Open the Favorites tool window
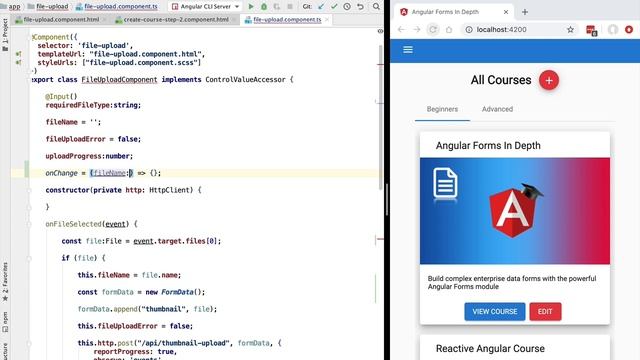 tap(5, 282)
